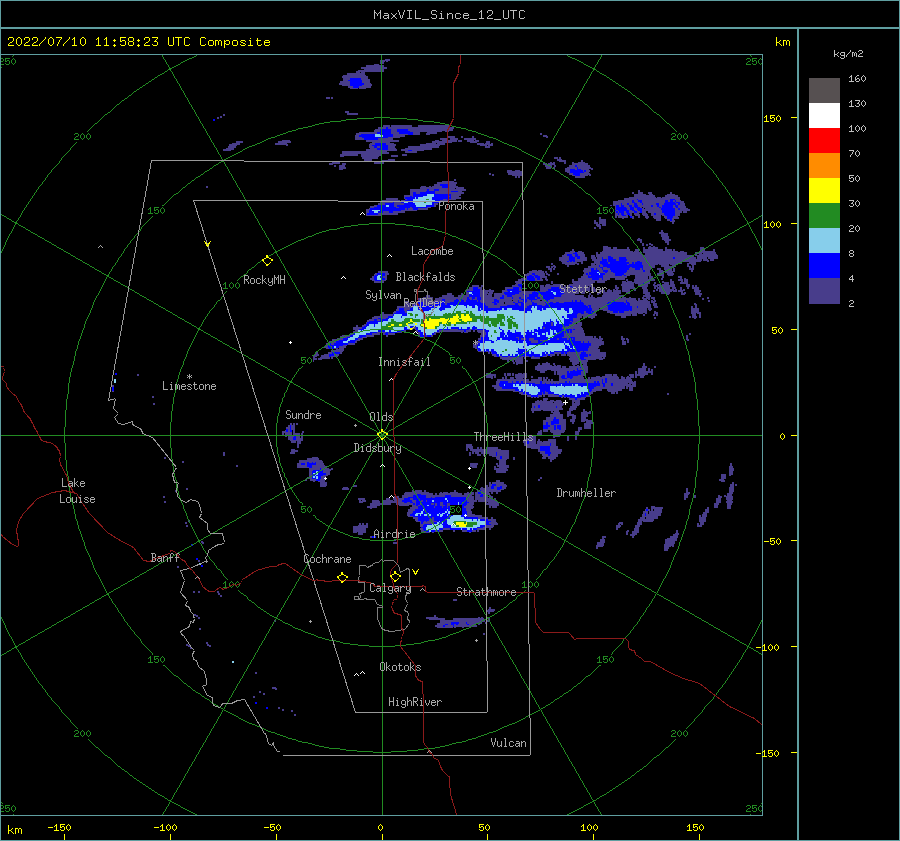Click the 2022/07/10 11:58:23 UTC Composite timestamp

(x=138, y=42)
